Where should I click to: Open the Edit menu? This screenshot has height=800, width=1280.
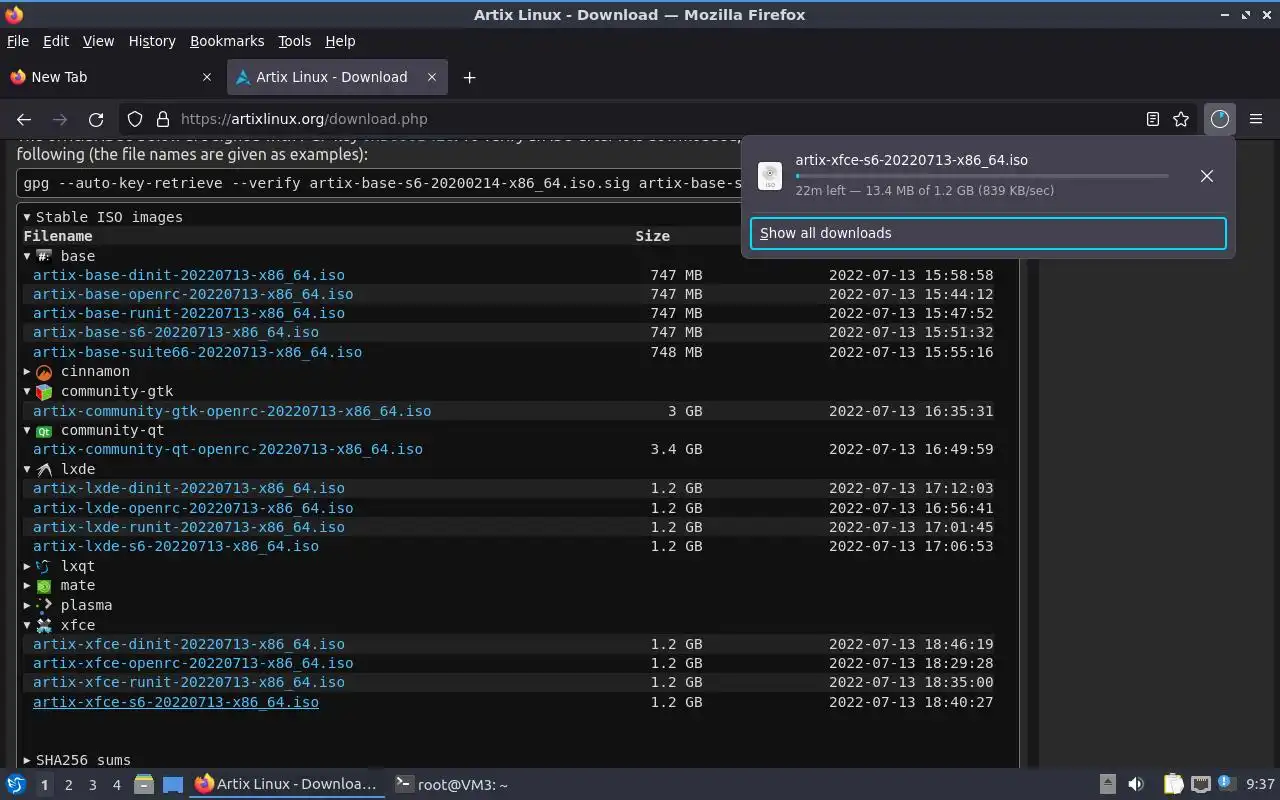click(x=56, y=41)
